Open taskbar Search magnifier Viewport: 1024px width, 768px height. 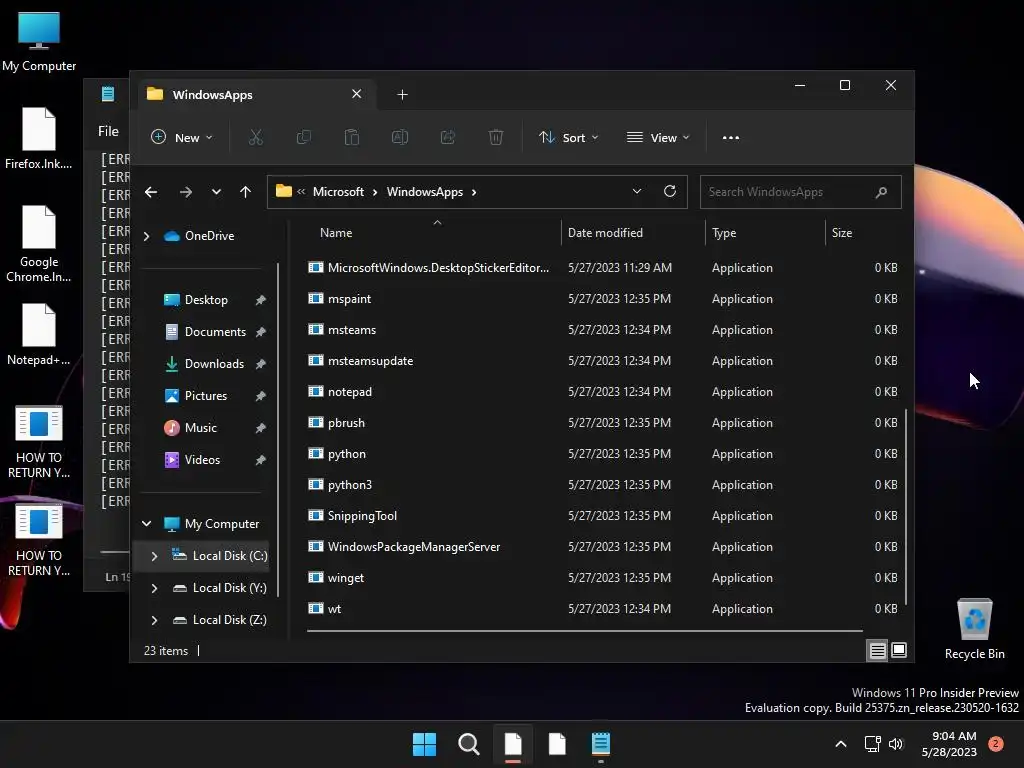pyautogui.click(x=469, y=744)
